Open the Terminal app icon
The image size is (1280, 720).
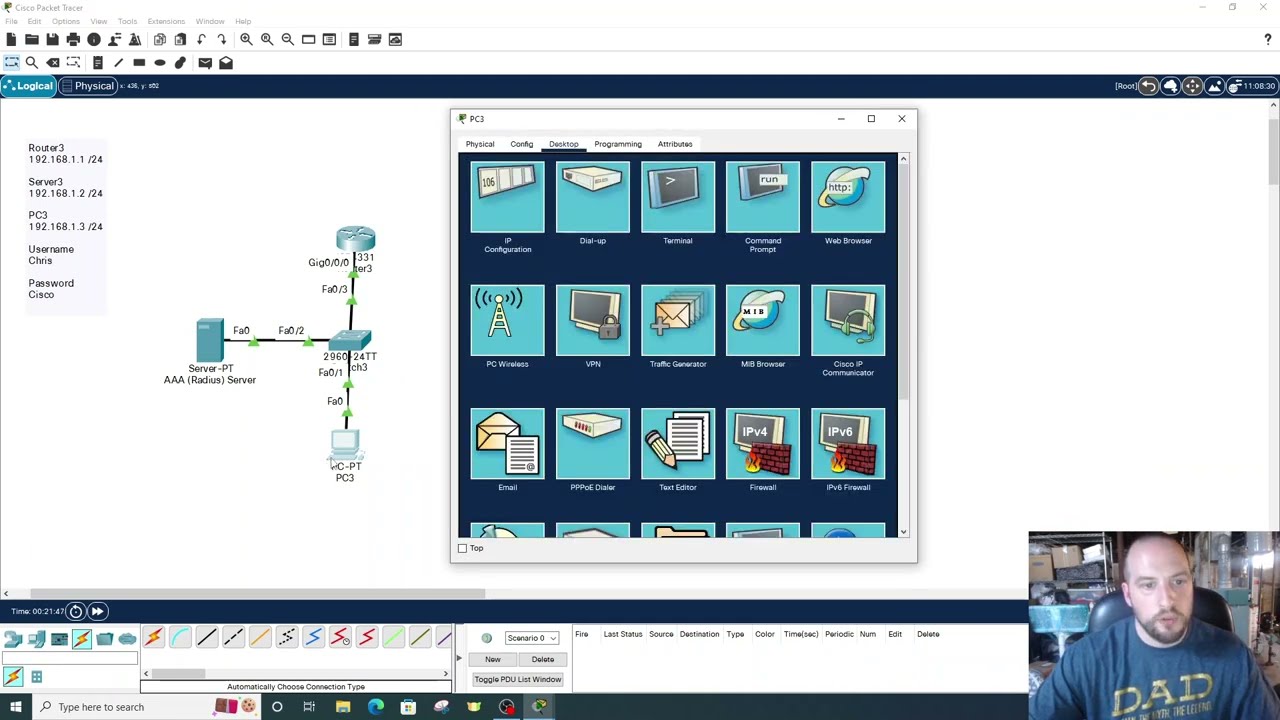tap(678, 197)
